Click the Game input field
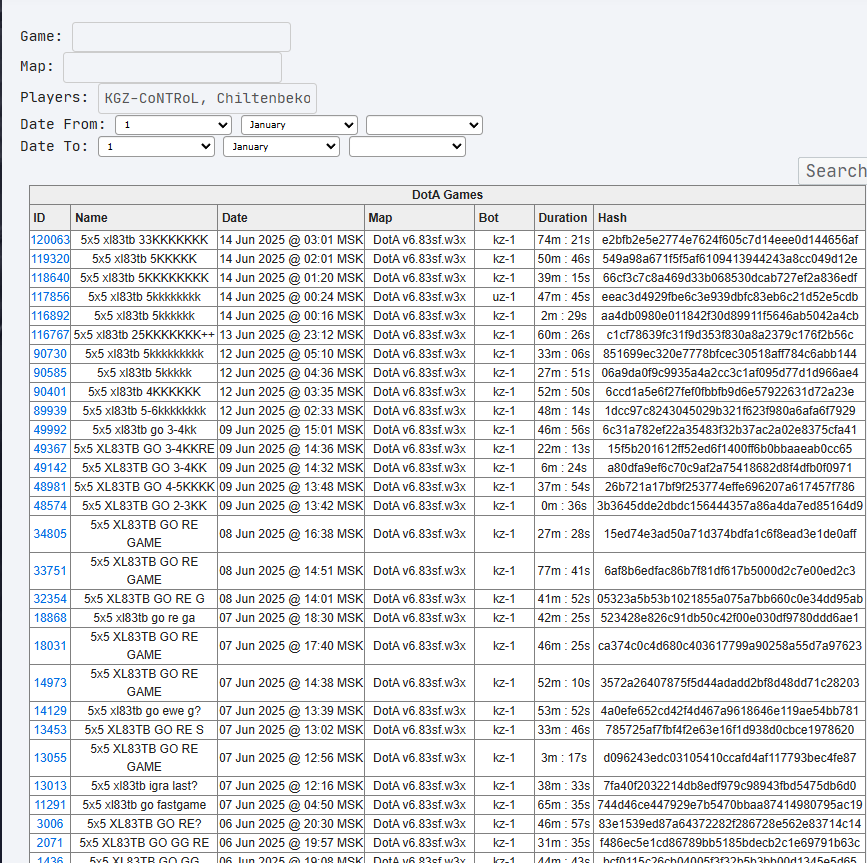 coord(181,37)
